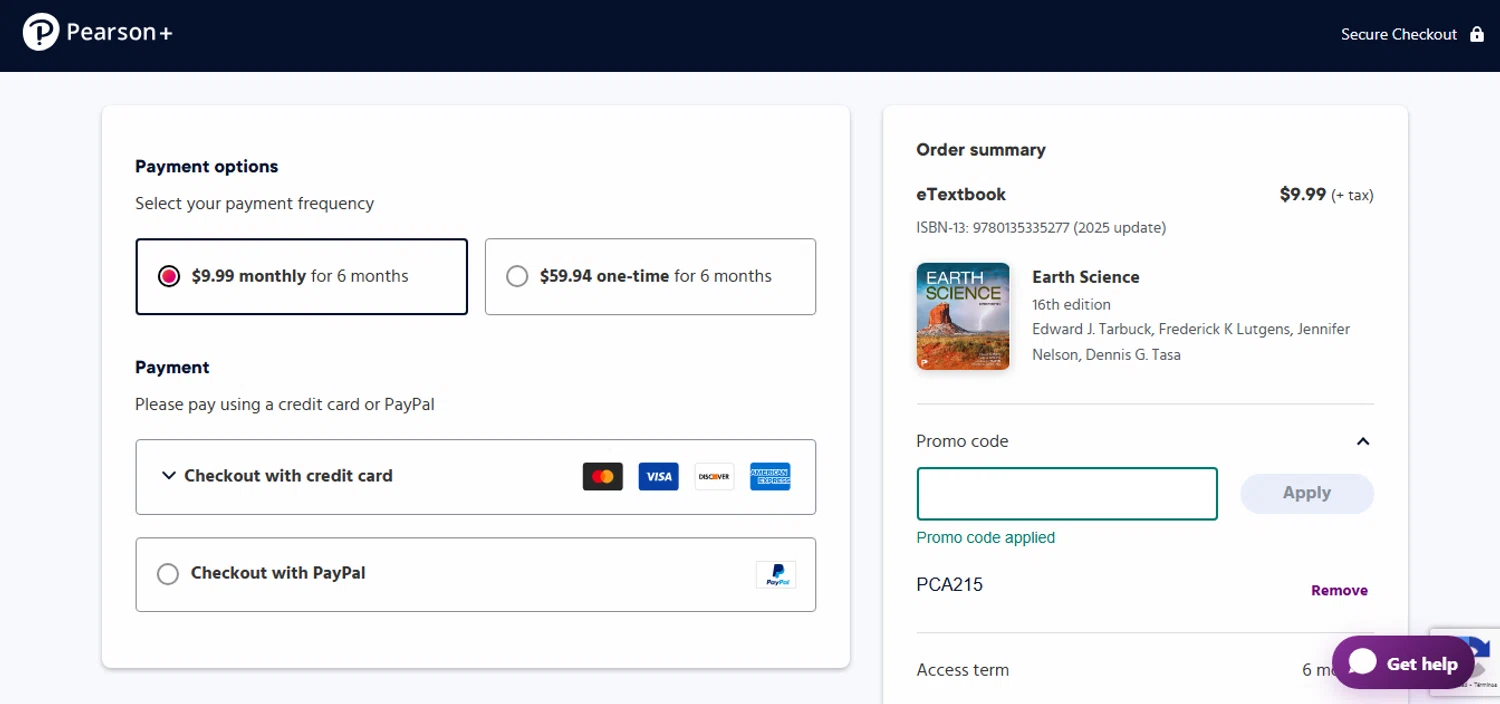Remove promo code PCA215
The width and height of the screenshot is (1500, 704).
point(1339,590)
